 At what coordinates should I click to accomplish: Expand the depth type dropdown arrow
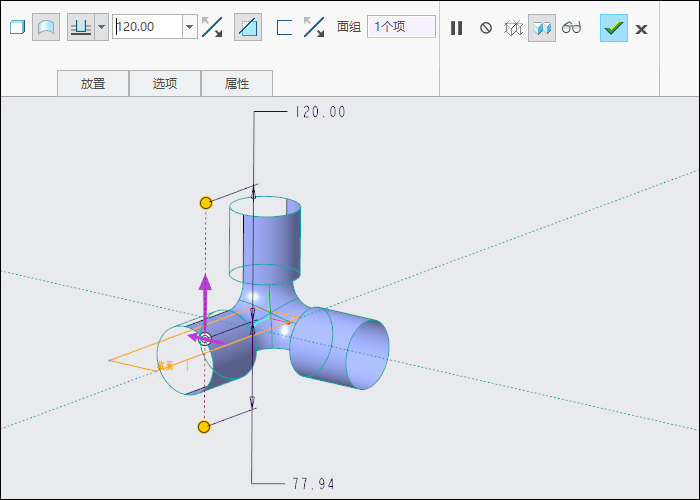tap(102, 27)
